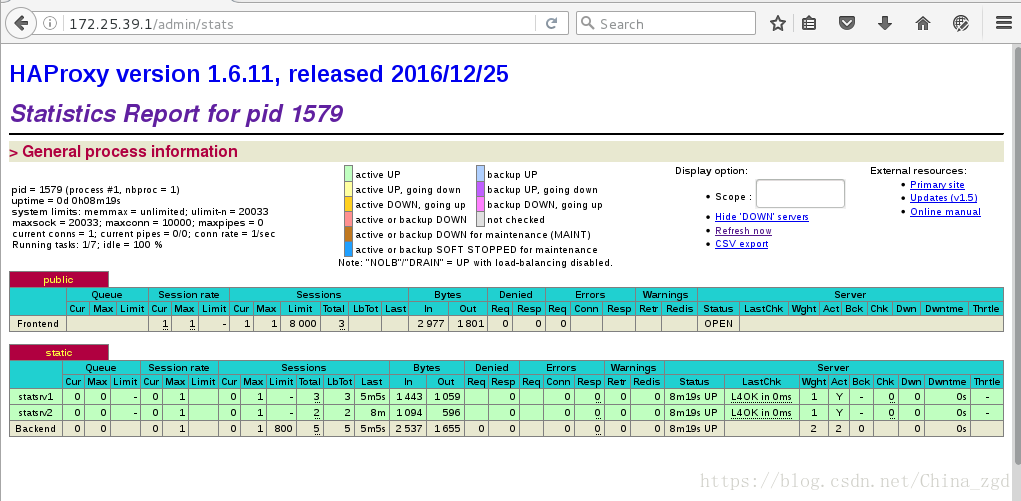
Task: Select the statsrv1 row name
Action: tap(36, 397)
